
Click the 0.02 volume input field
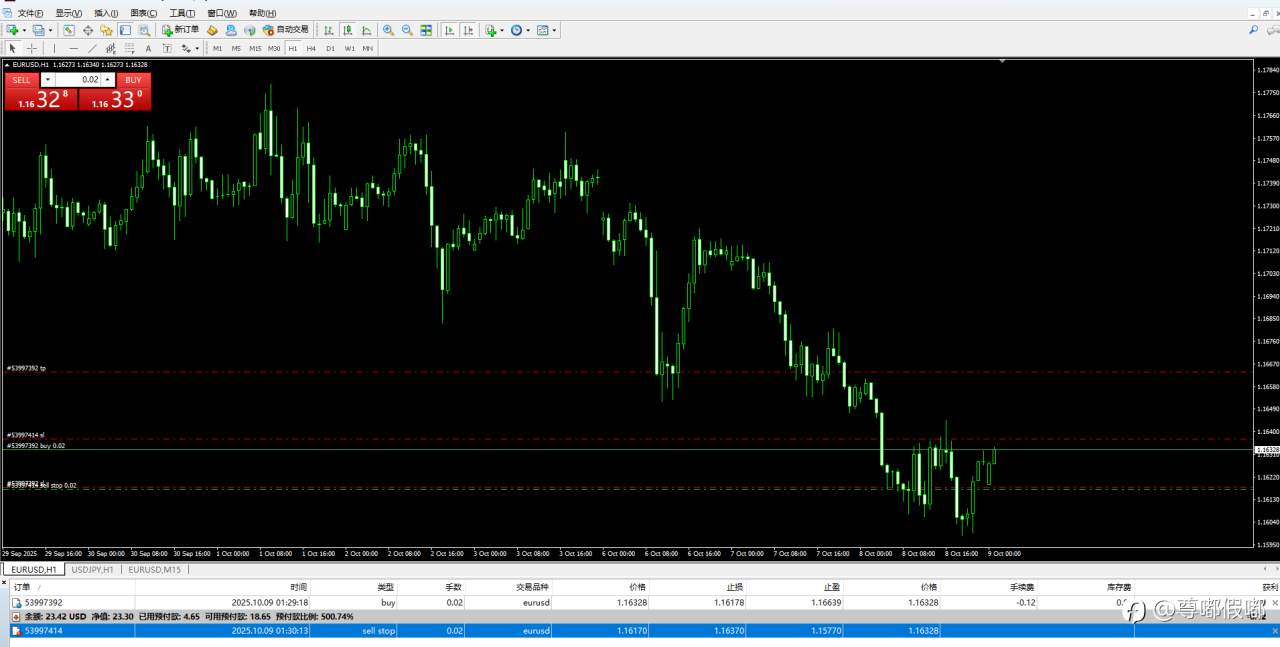[78, 80]
